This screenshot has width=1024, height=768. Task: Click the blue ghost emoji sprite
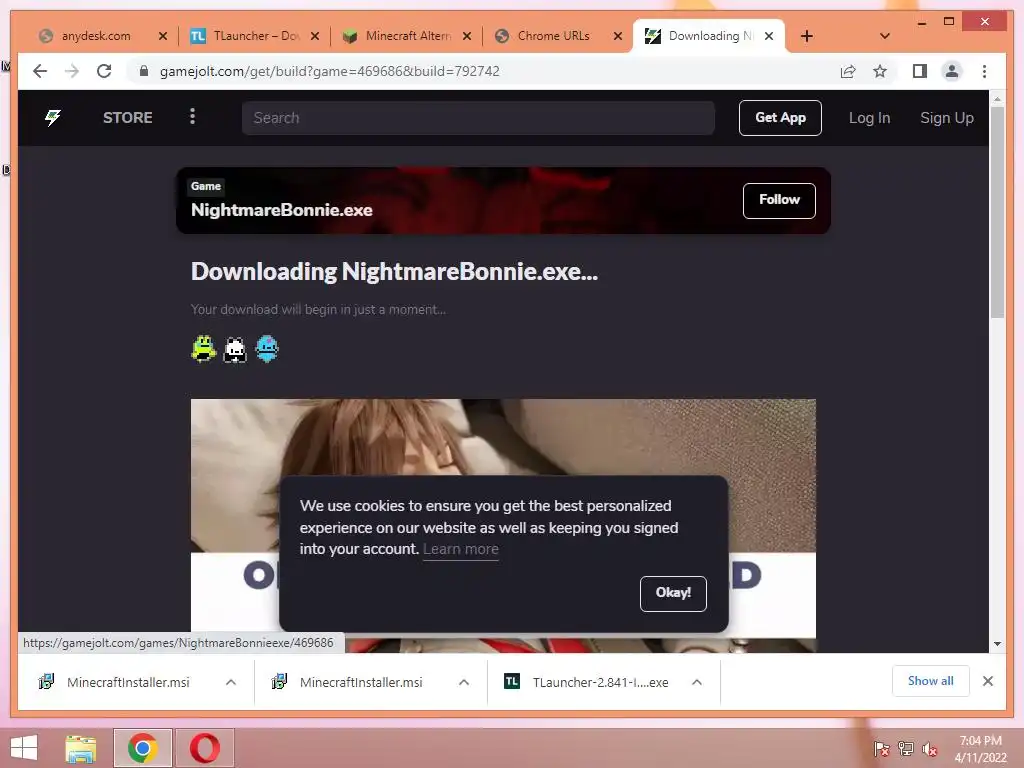pyautogui.click(x=267, y=349)
